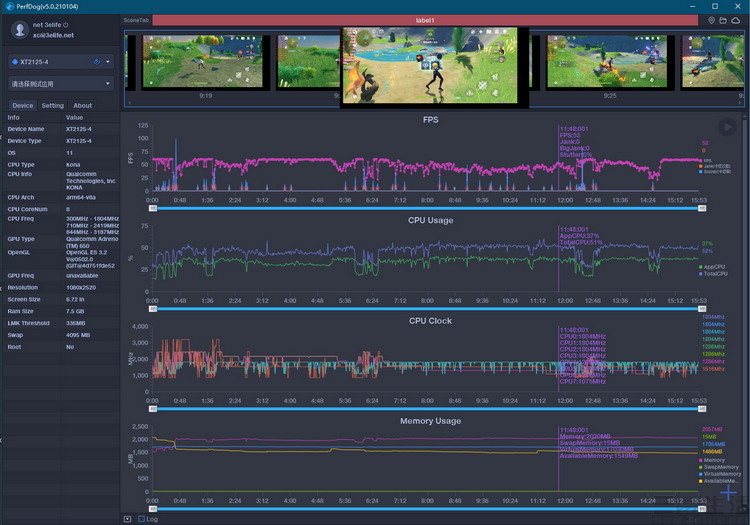Click the connection icon in XT2125-4 selector
The height and width of the screenshot is (525, 750).
97,62
